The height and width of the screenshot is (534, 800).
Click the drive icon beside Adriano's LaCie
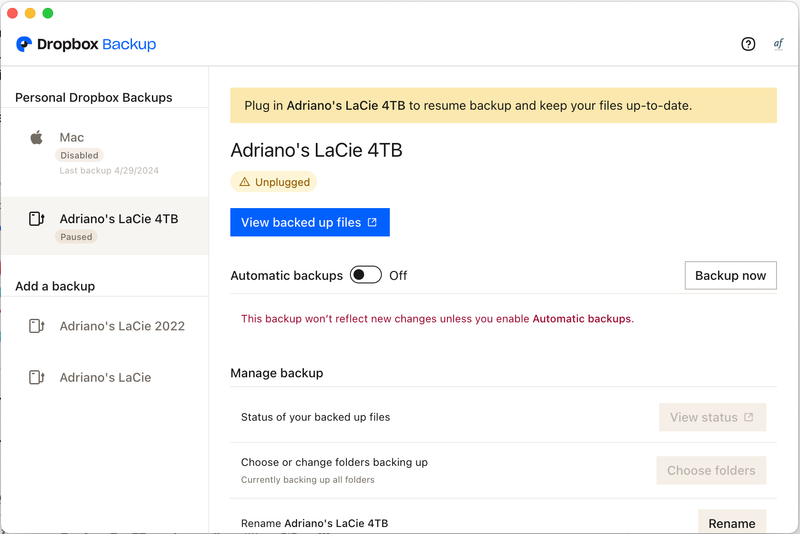37,377
